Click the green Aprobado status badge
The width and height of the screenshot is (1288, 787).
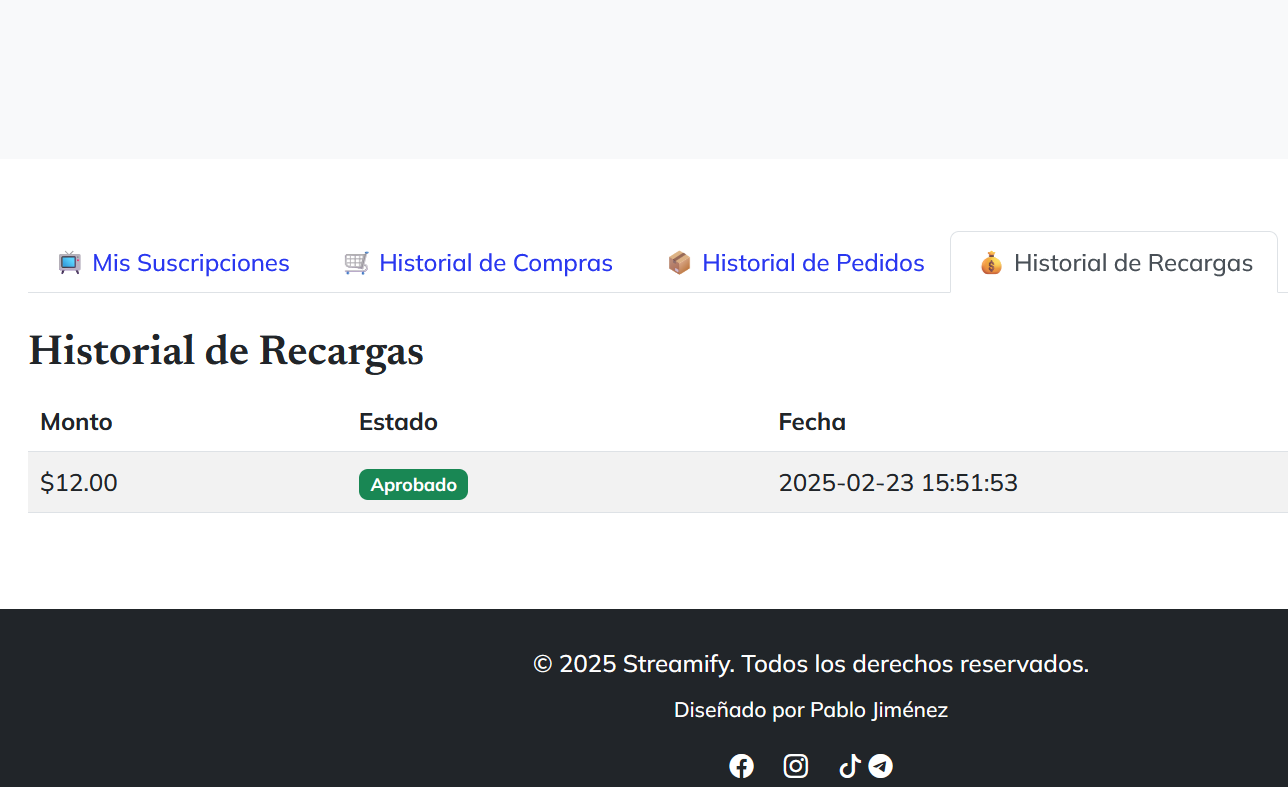click(x=413, y=484)
